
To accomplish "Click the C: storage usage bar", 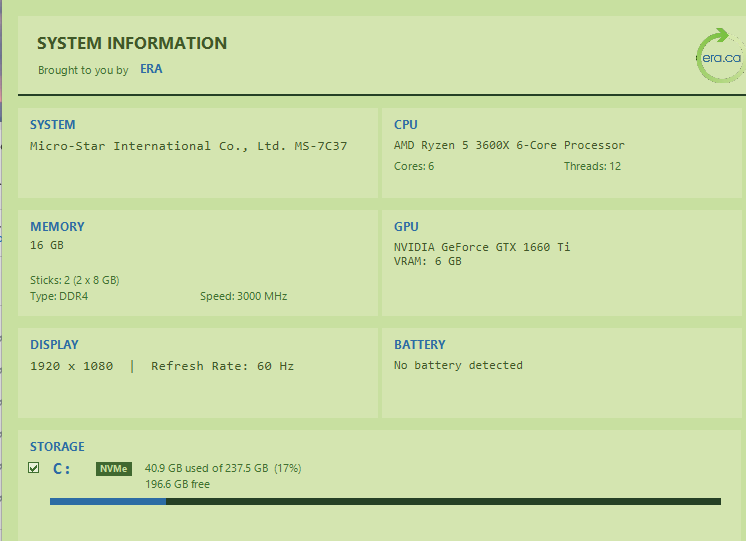I will 385,502.
